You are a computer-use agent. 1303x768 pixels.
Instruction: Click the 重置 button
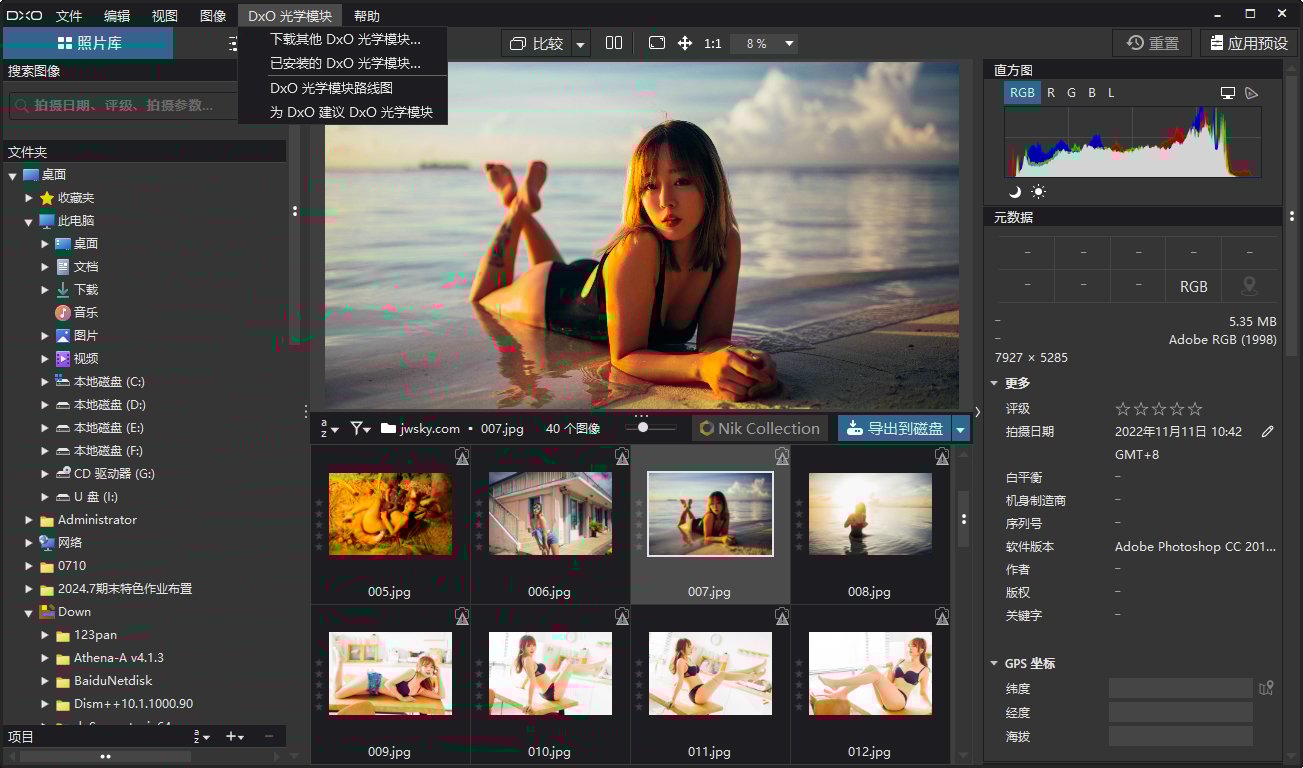coord(1151,43)
